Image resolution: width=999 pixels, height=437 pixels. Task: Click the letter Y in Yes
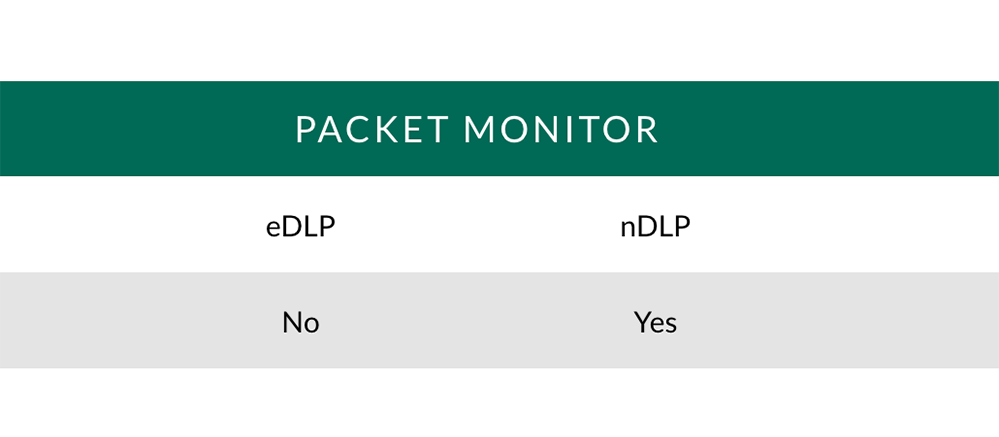point(642,322)
